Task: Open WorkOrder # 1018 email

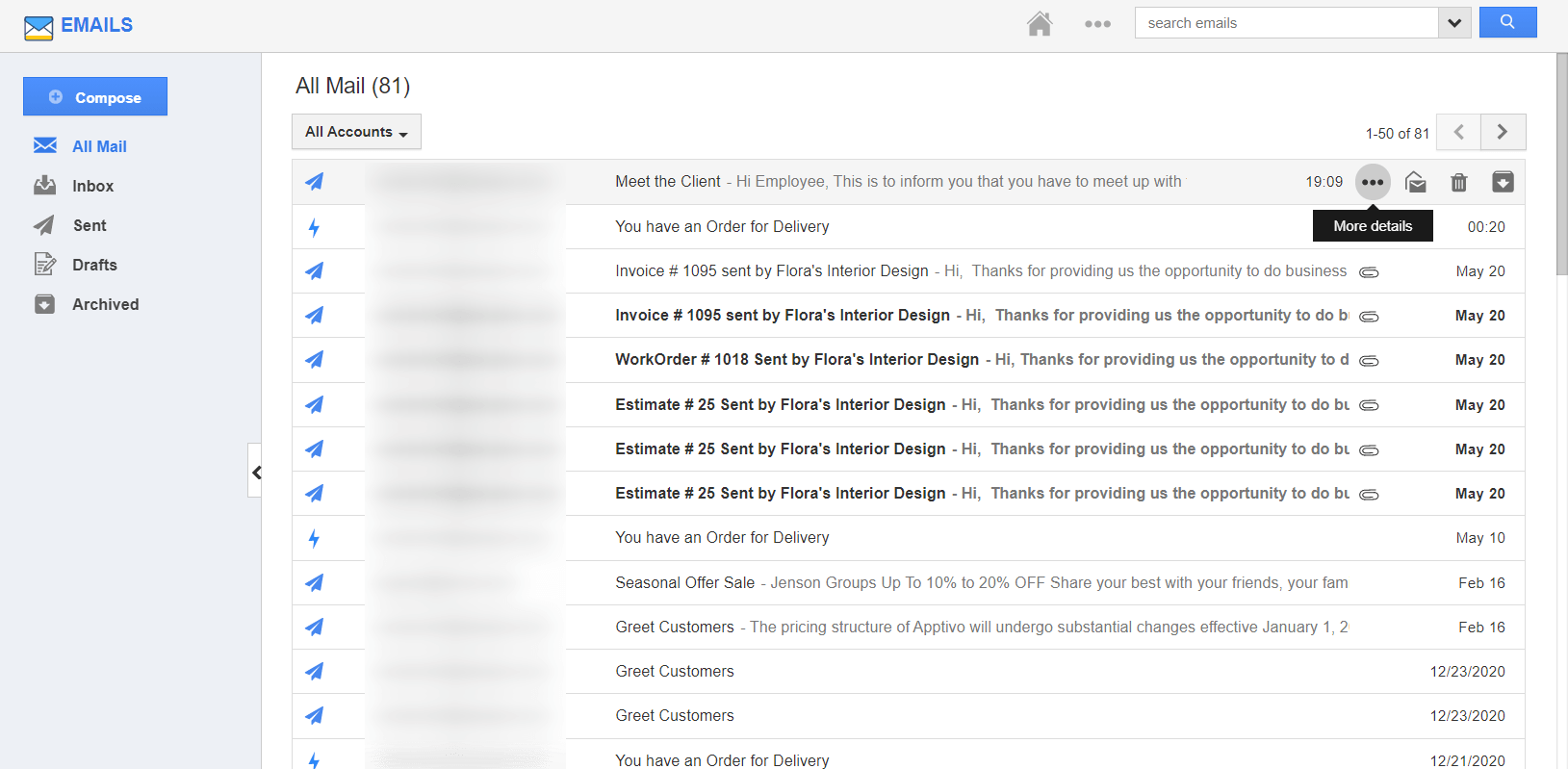Action: pyautogui.click(x=909, y=360)
